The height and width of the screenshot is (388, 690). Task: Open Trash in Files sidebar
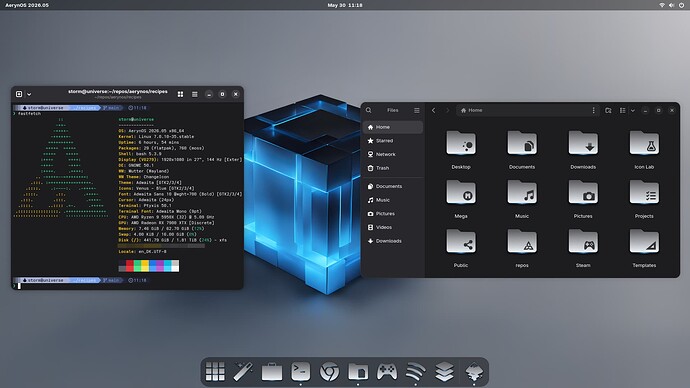click(393, 168)
